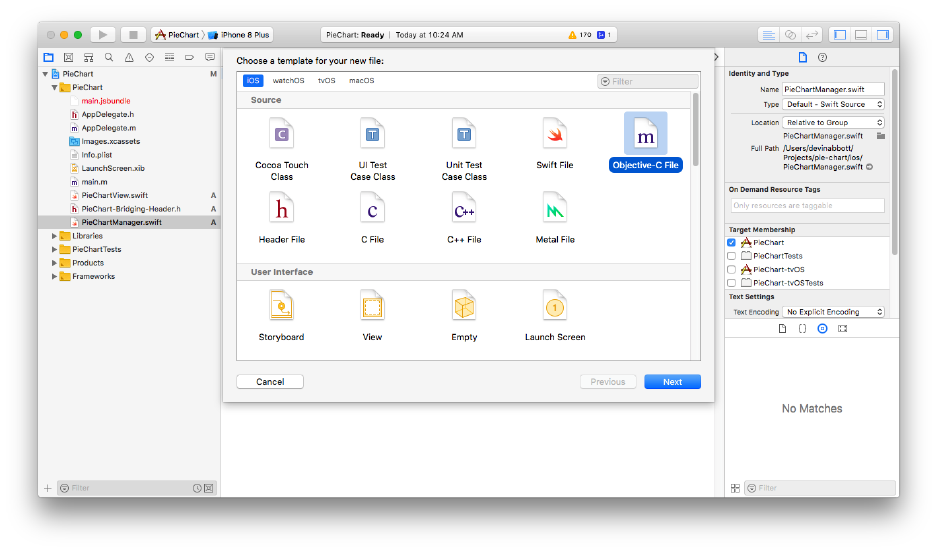Switch to the Version editor
Image resolution: width=937 pixels, height=551 pixels.
tap(812, 35)
